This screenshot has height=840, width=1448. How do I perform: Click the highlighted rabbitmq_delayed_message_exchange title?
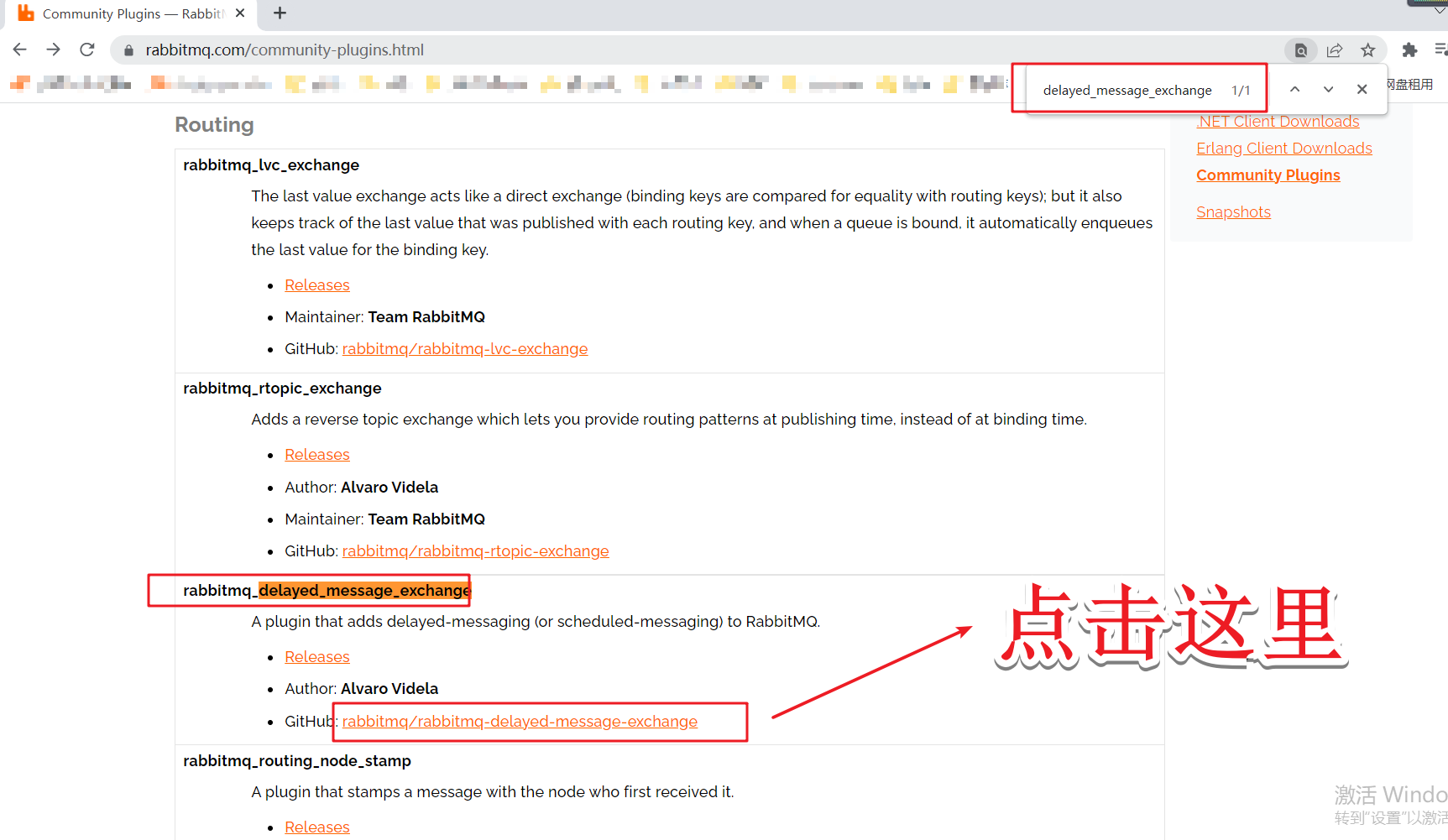(x=327, y=591)
